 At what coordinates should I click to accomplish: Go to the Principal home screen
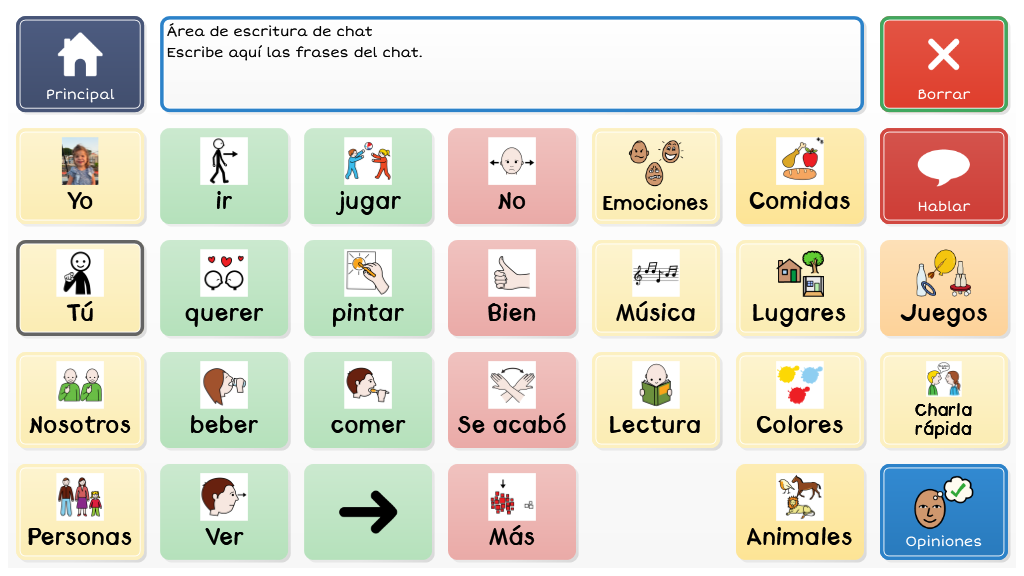[80, 64]
